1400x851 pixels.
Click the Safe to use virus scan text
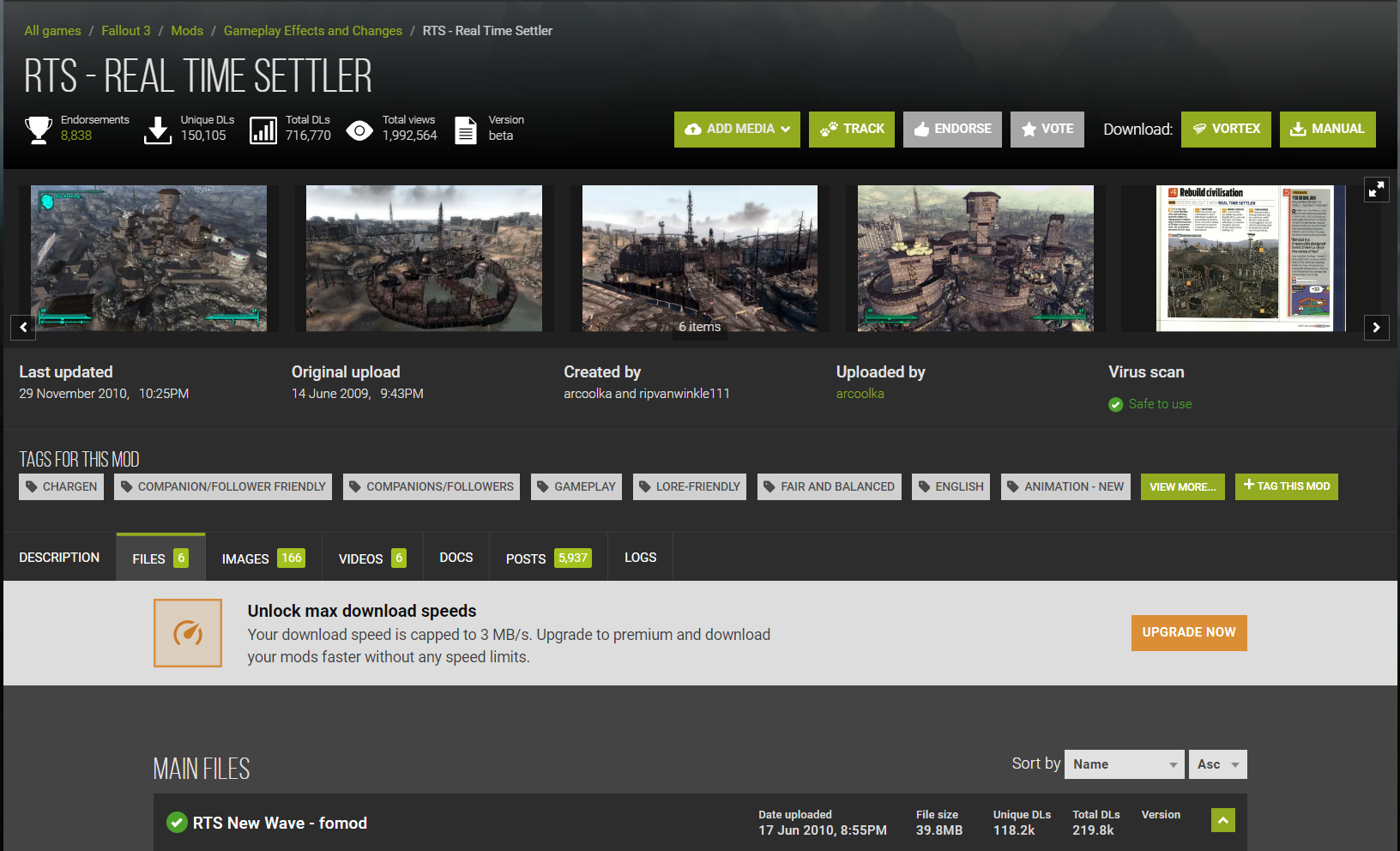pyautogui.click(x=1160, y=404)
